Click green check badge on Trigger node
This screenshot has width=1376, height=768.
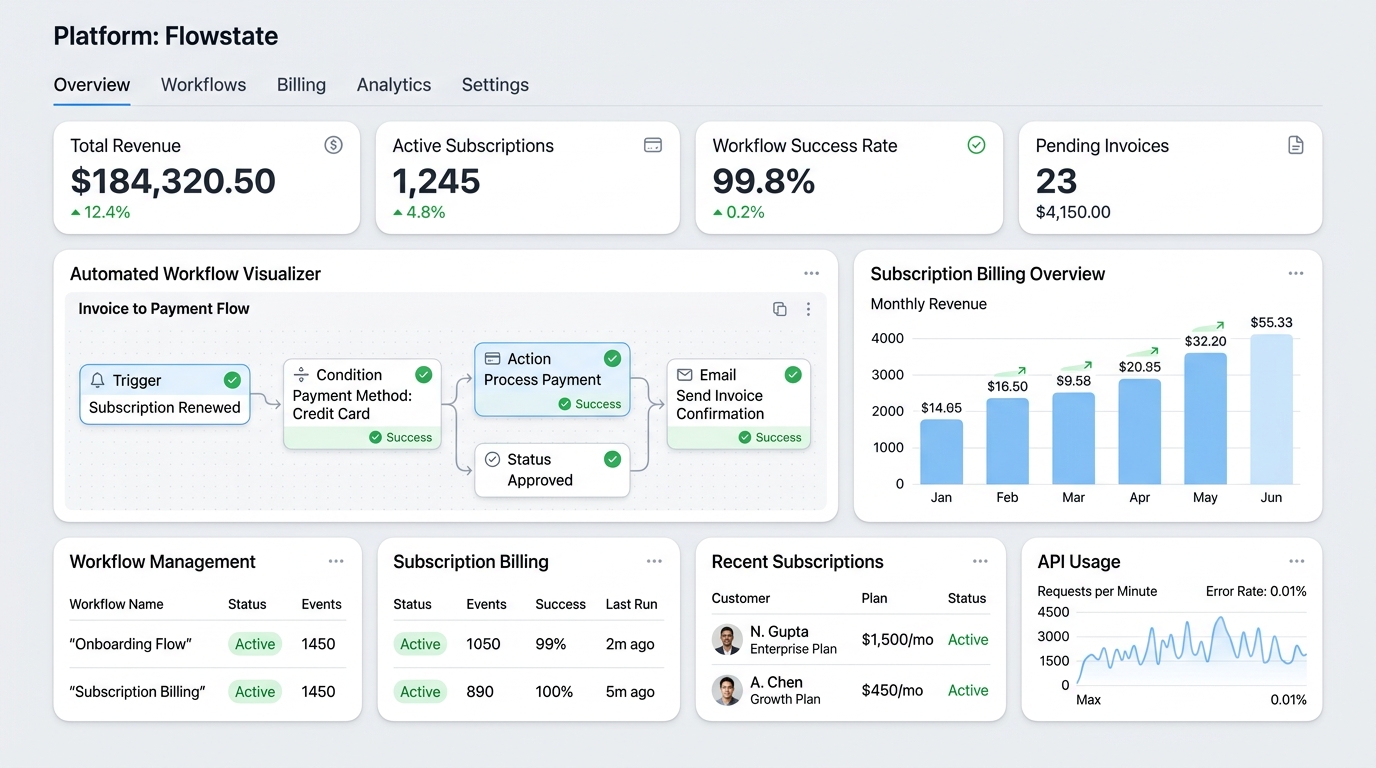232,380
